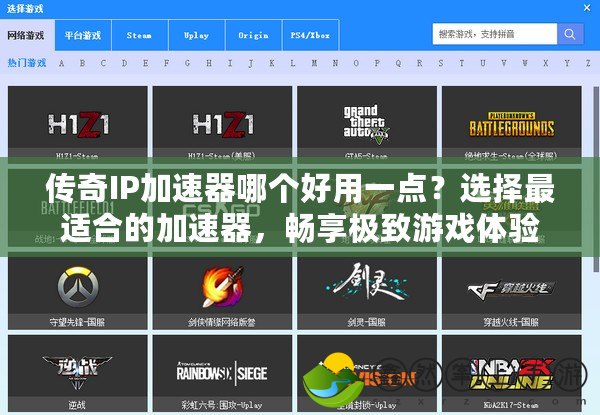Filter games by letter N
The image size is (600, 415).
coord(335,63)
